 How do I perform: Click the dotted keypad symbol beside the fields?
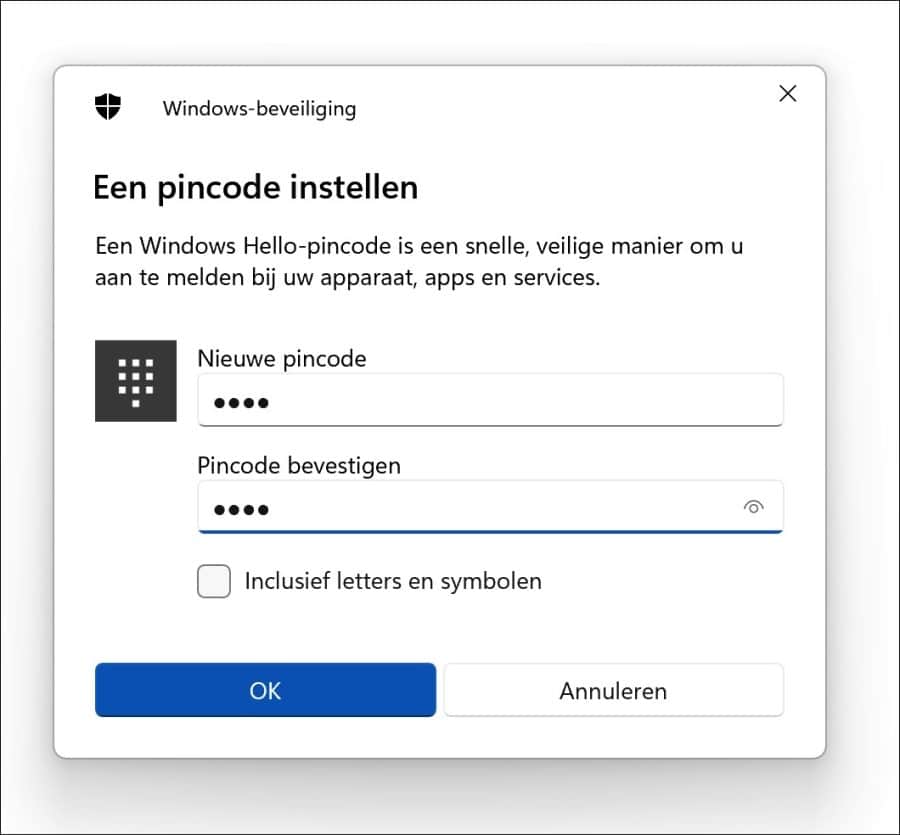pyautogui.click(x=135, y=381)
